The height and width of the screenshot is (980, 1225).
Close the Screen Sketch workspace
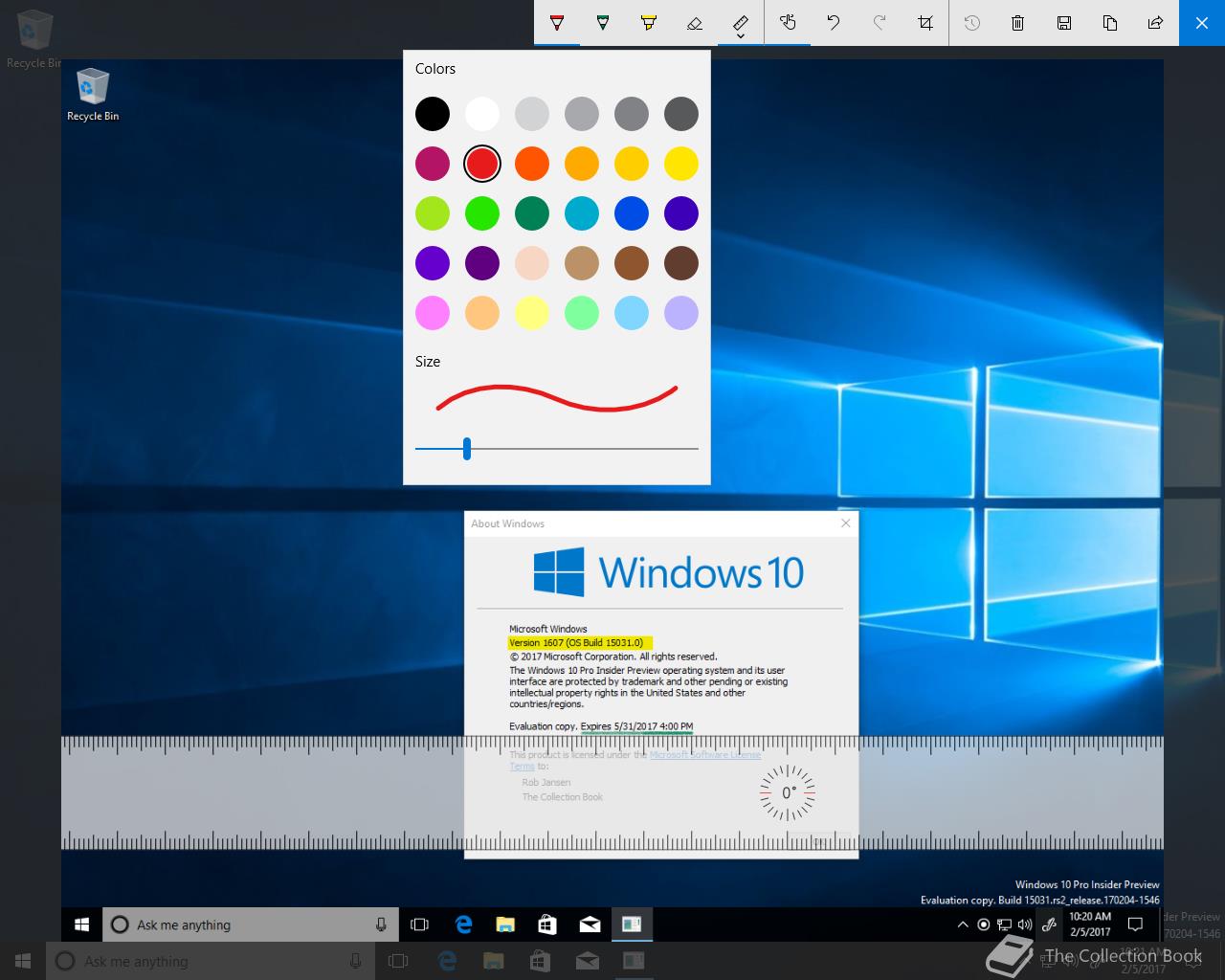coord(1202,23)
